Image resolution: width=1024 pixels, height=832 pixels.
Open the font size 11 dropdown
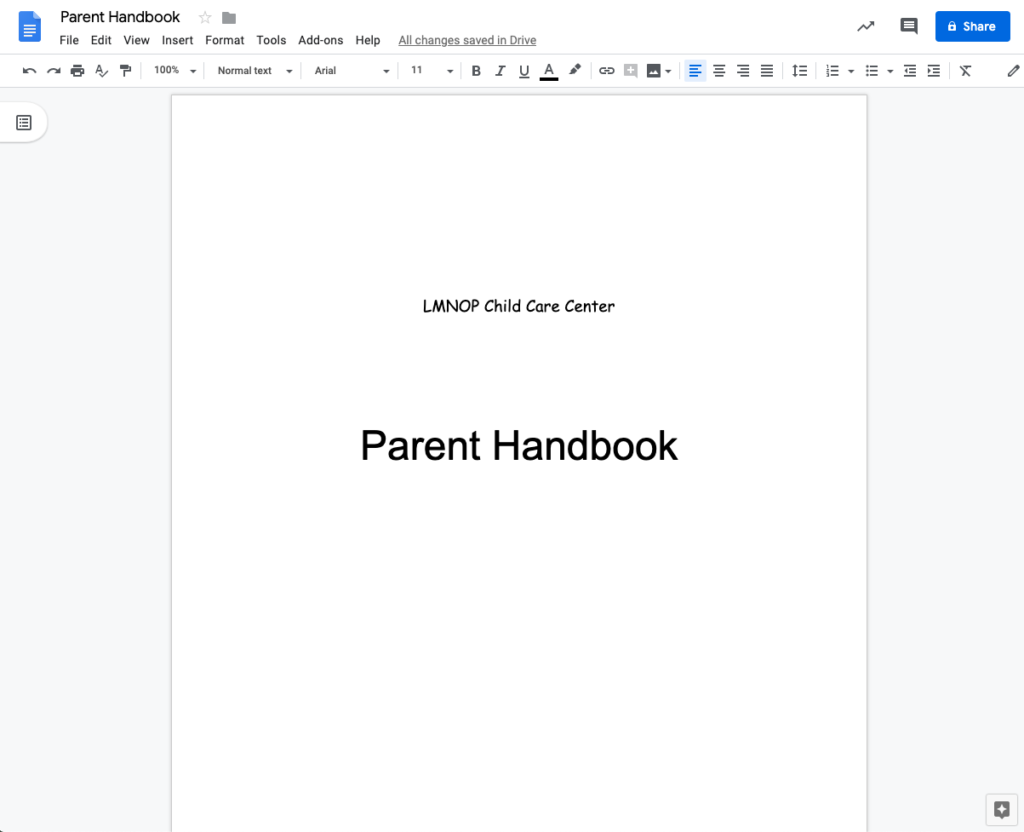[431, 71]
